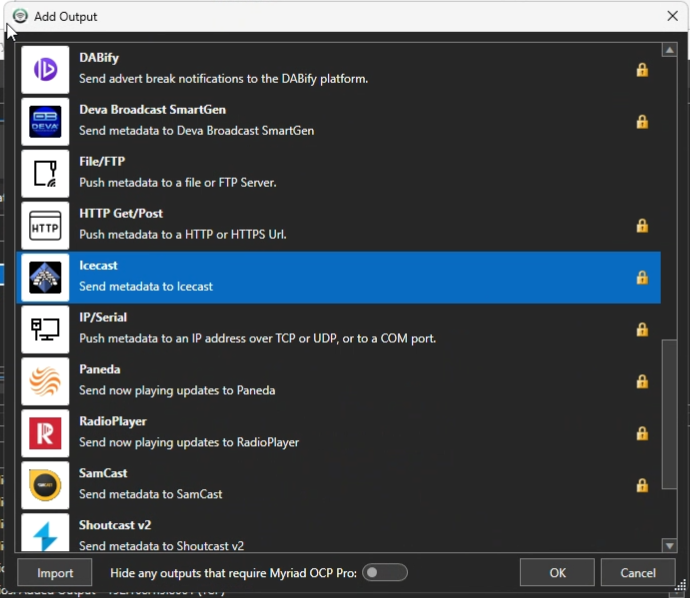Viewport: 690px width, 598px height.
Task: Click the lock icon on RadioPlayer row
Action: pos(642,433)
